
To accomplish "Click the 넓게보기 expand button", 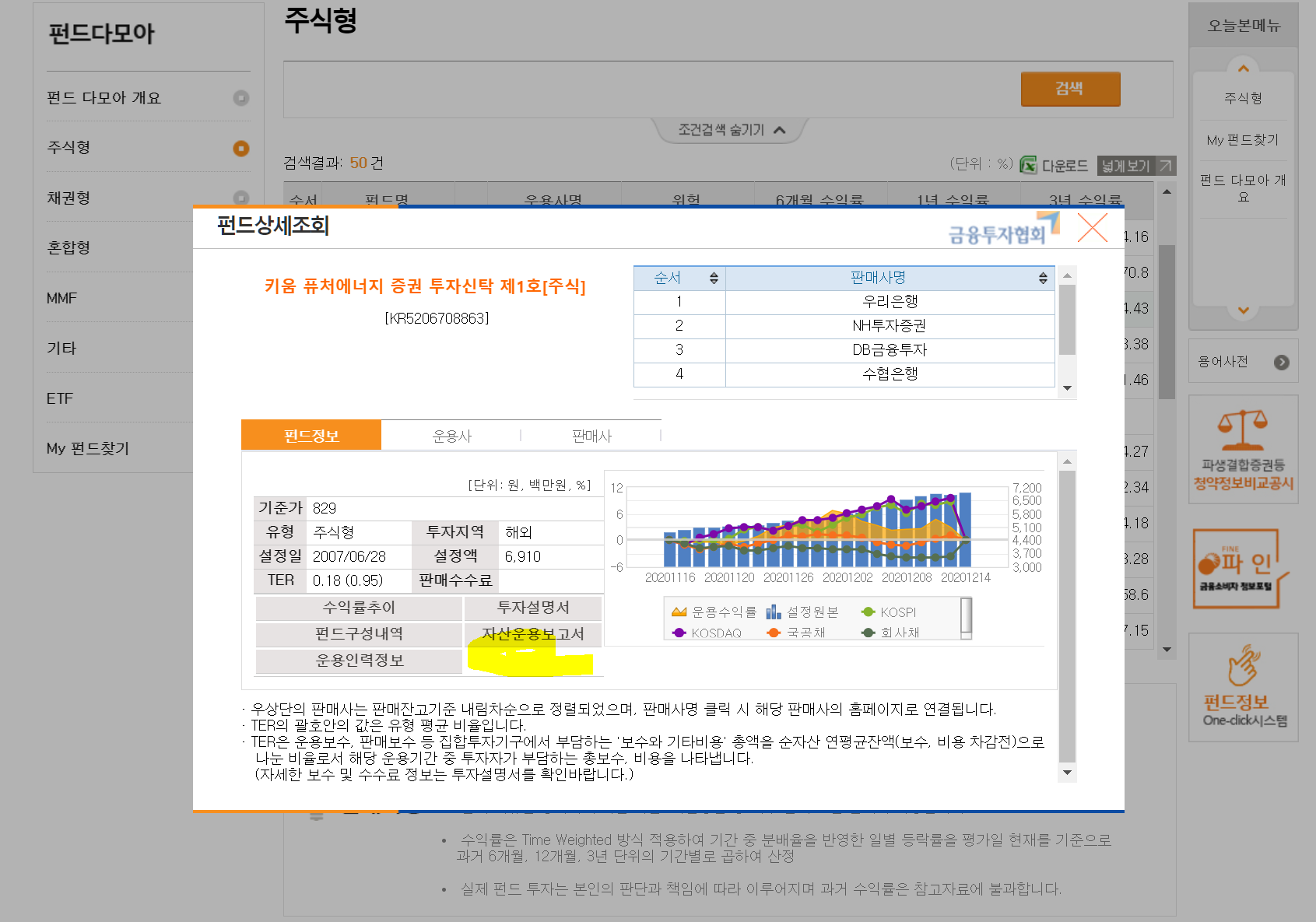I will (1136, 166).
